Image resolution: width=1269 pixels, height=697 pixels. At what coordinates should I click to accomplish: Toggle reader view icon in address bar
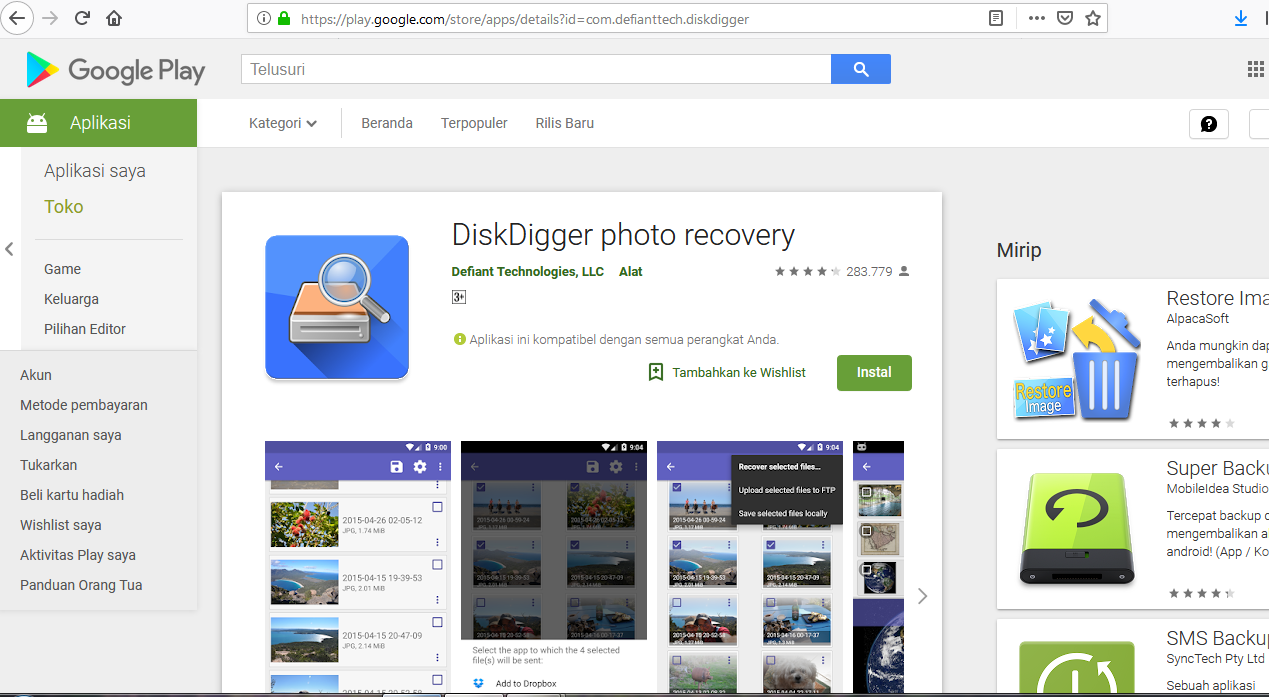tap(996, 18)
